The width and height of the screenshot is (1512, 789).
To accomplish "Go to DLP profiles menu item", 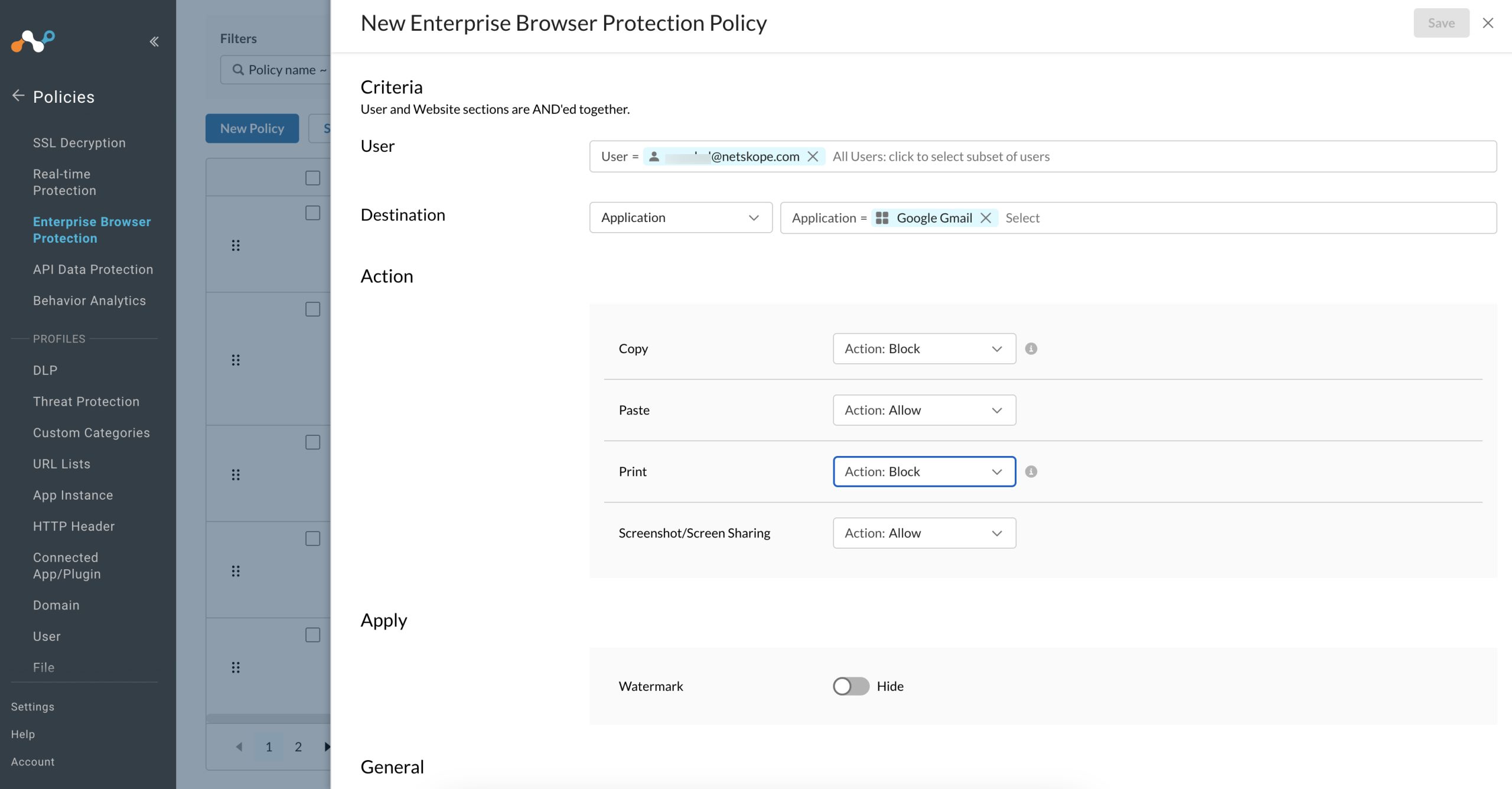I will coord(45,370).
